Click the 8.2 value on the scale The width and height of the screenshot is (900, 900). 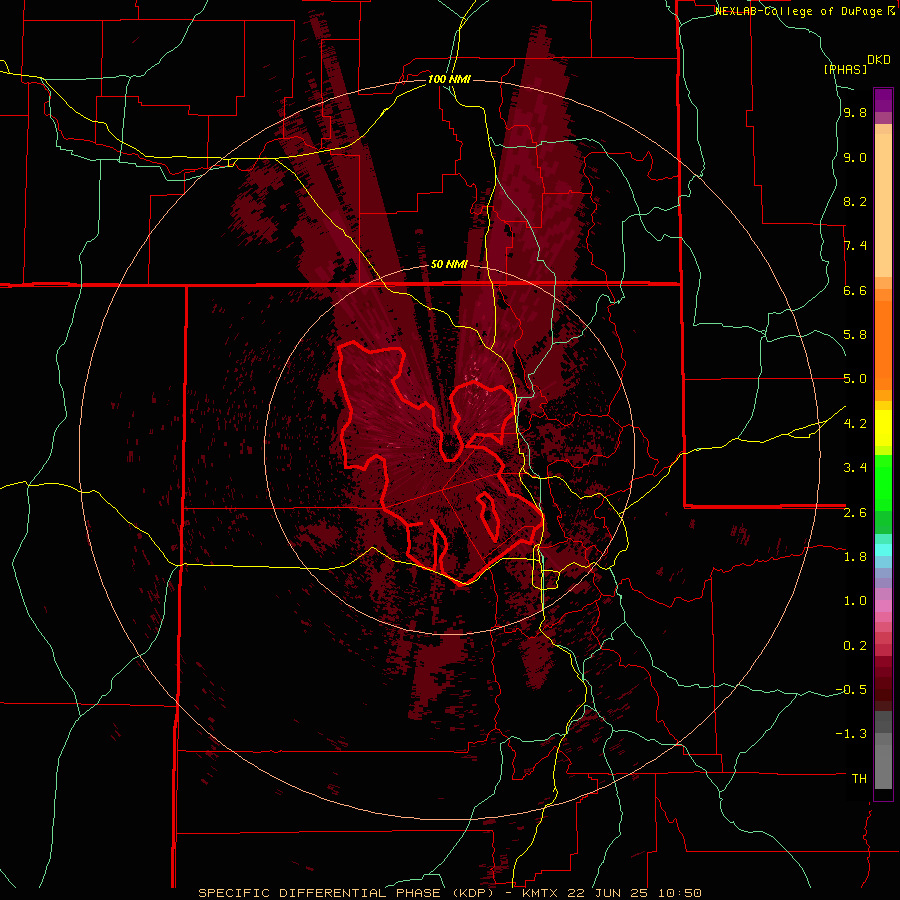(855, 201)
